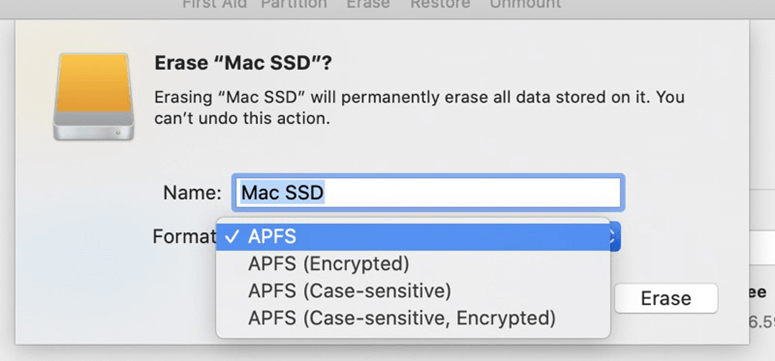Image resolution: width=775 pixels, height=361 pixels.
Task: Confirm with the Erase button
Action: tap(666, 298)
